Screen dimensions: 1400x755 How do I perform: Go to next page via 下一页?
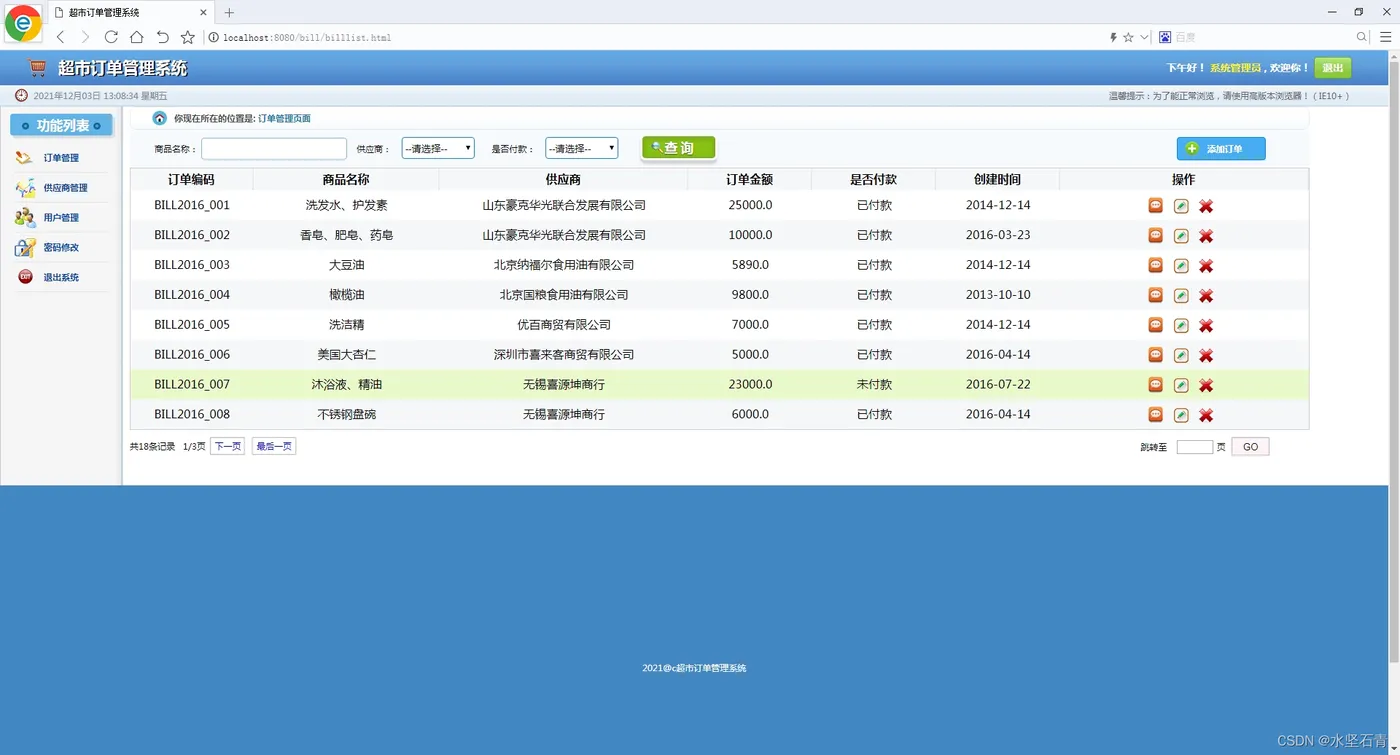click(x=227, y=446)
